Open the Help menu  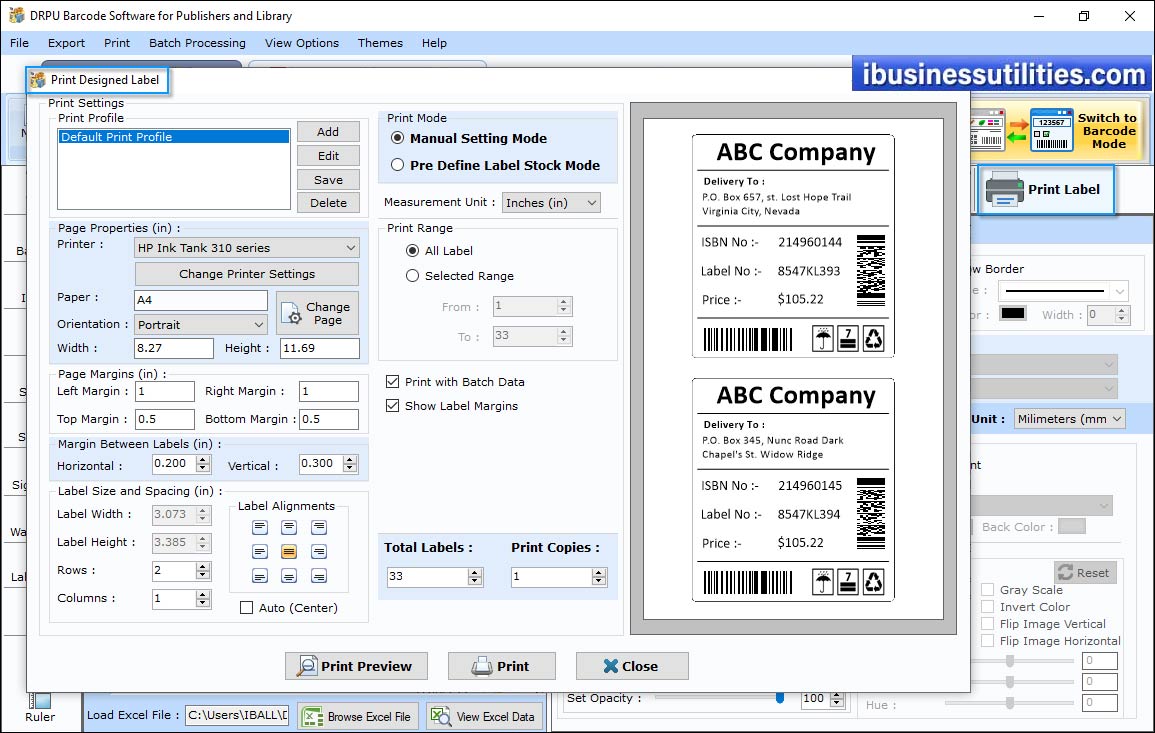(434, 43)
